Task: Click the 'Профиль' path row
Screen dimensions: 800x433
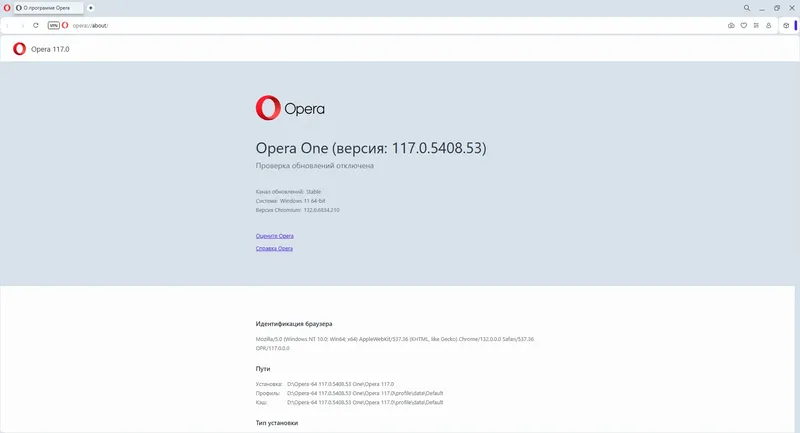Action: (349, 393)
